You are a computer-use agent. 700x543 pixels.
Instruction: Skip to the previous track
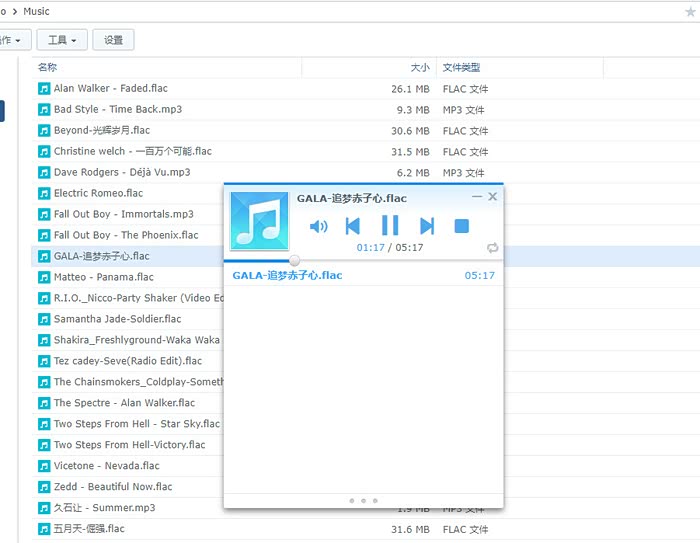353,226
